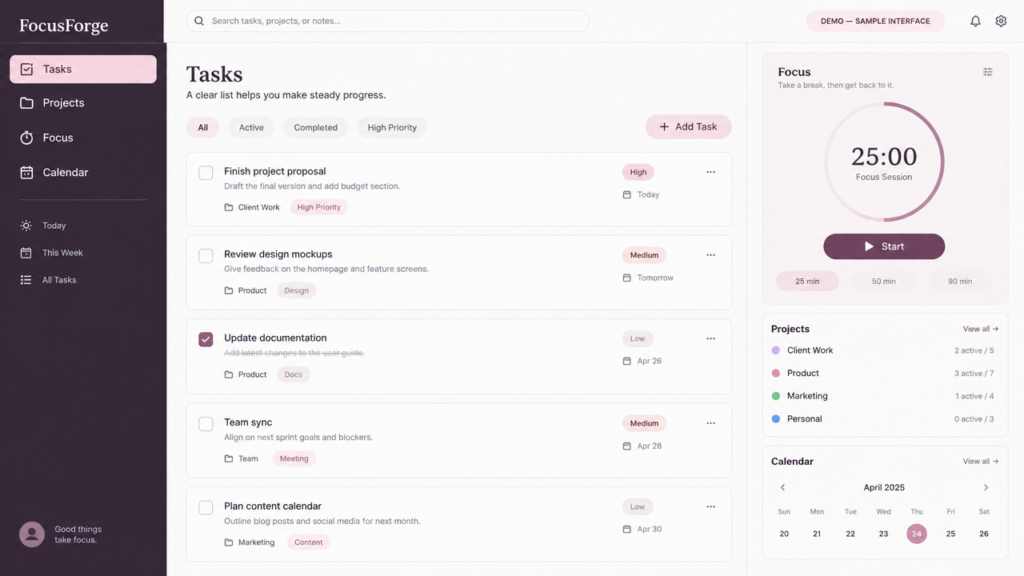Click the DEMO — SAMPLE INTERFACE badge

pyautogui.click(x=875, y=21)
